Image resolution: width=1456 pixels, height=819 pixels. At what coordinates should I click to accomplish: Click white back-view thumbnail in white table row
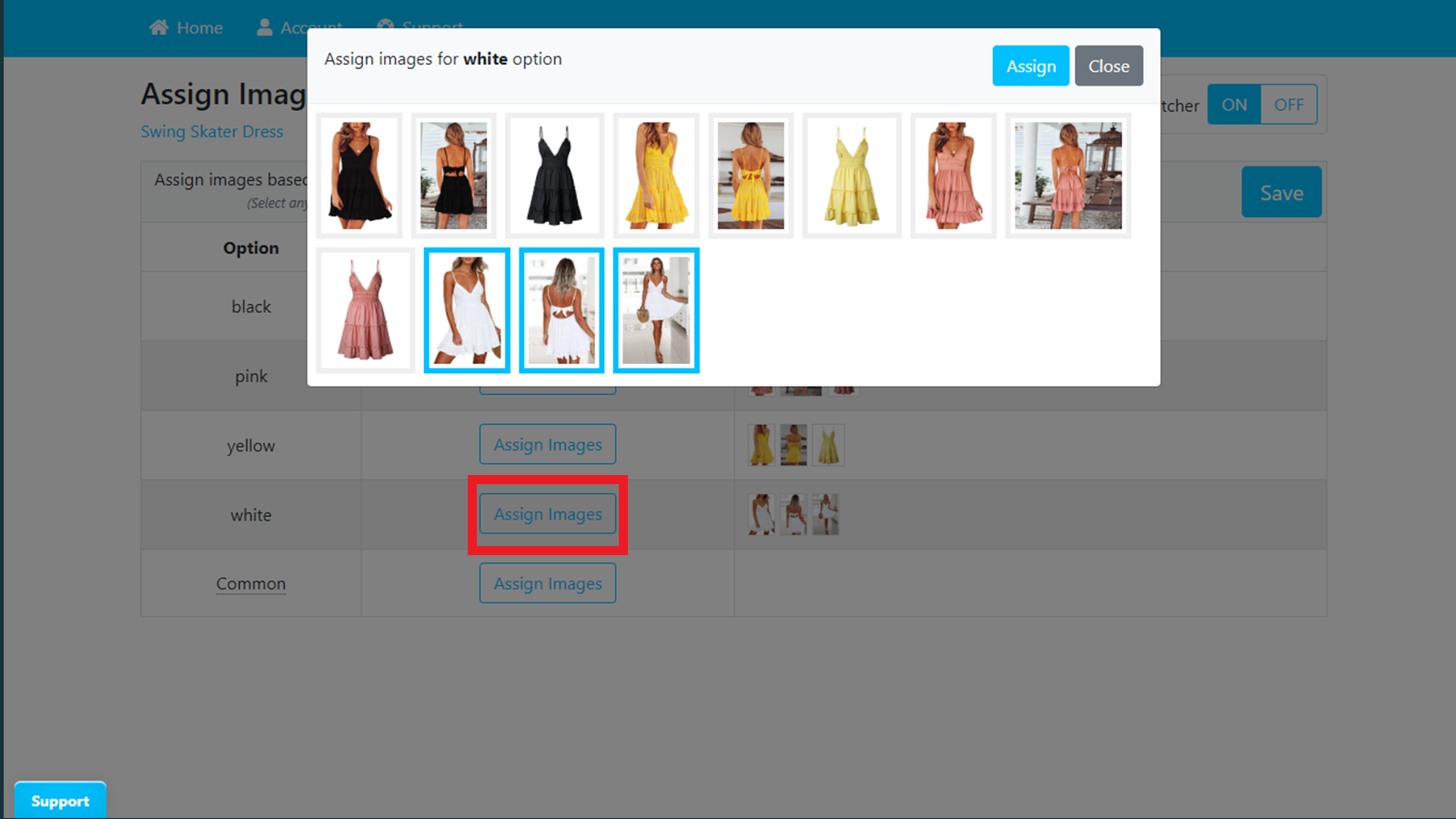[794, 514]
